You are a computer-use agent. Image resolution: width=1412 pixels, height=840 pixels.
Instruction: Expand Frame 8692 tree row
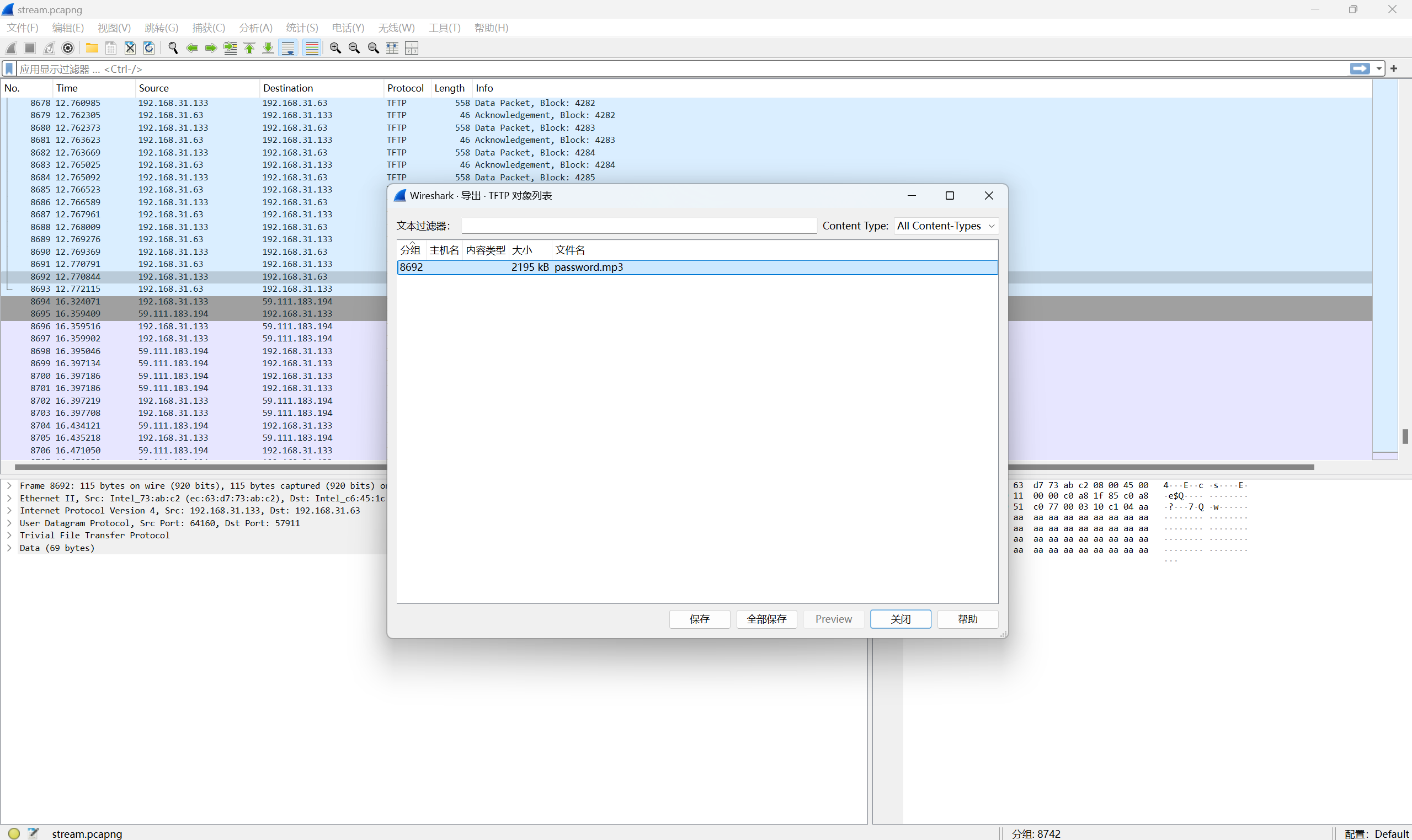click(9, 486)
